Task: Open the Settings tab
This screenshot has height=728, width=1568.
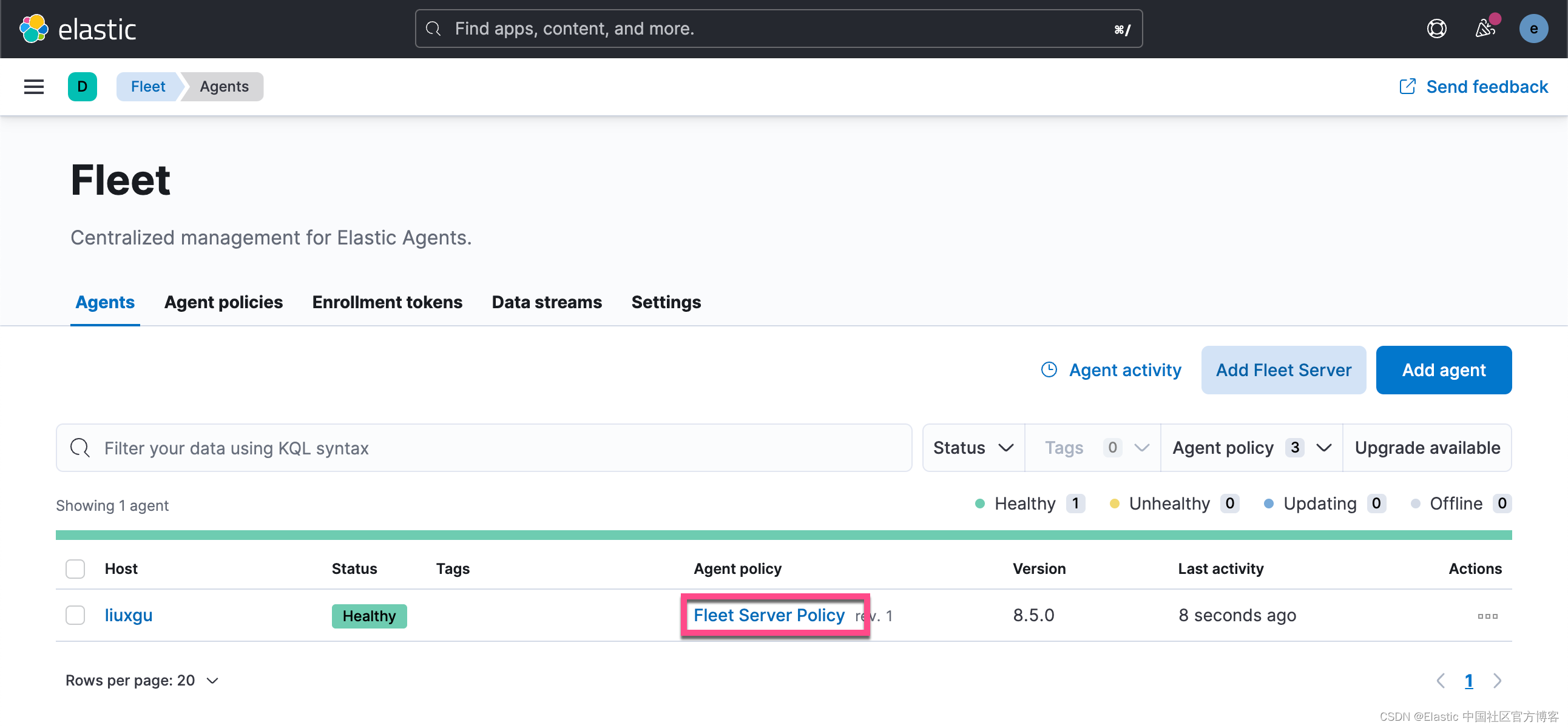Action: (x=666, y=302)
